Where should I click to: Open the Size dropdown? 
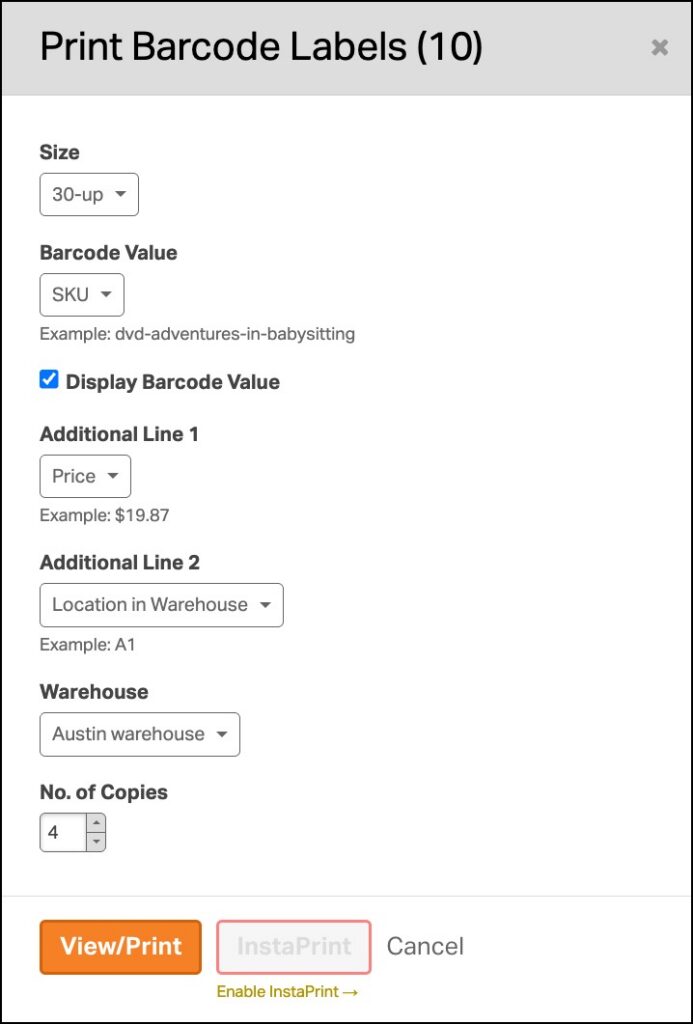point(89,194)
